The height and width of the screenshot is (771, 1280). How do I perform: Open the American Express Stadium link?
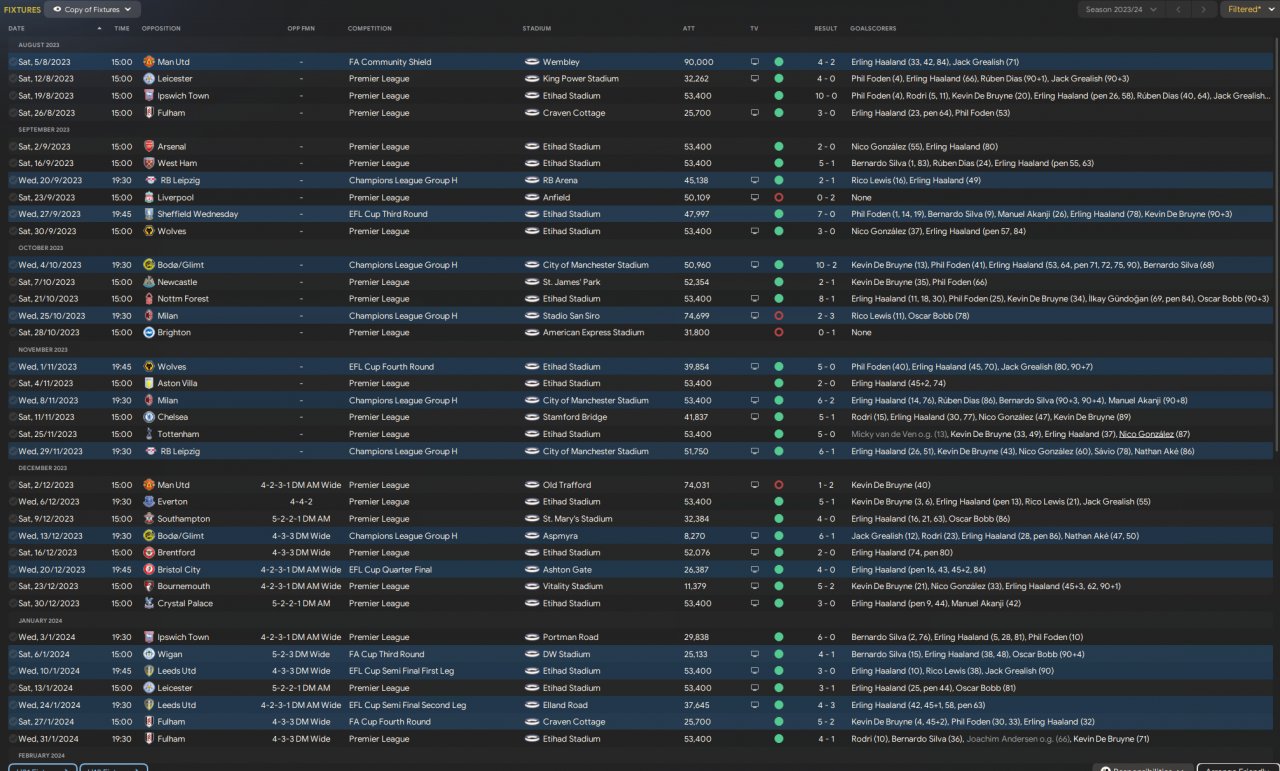tap(593, 333)
